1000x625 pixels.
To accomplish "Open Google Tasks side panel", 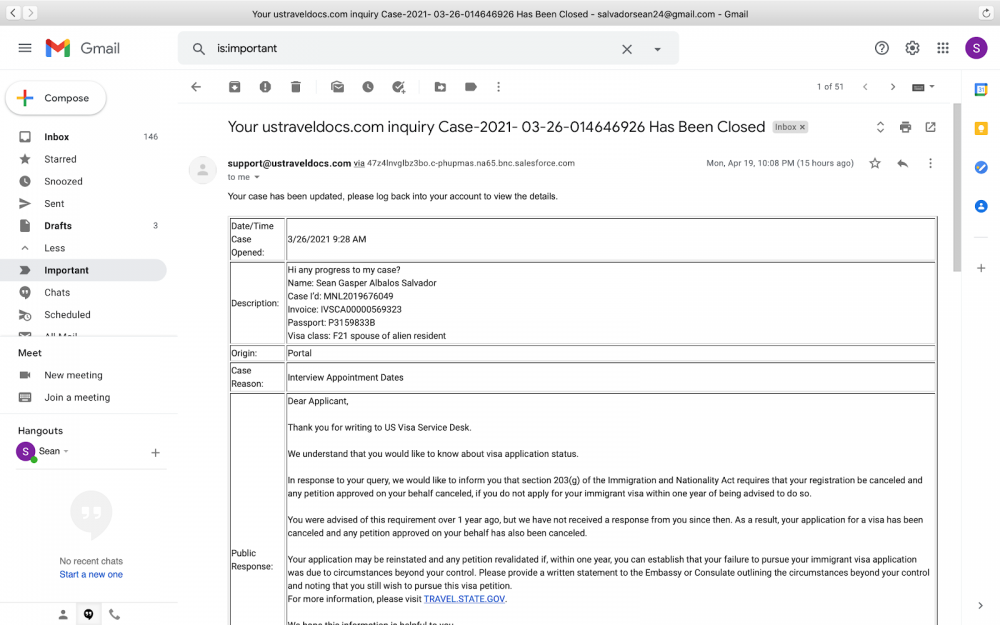I will point(981,167).
